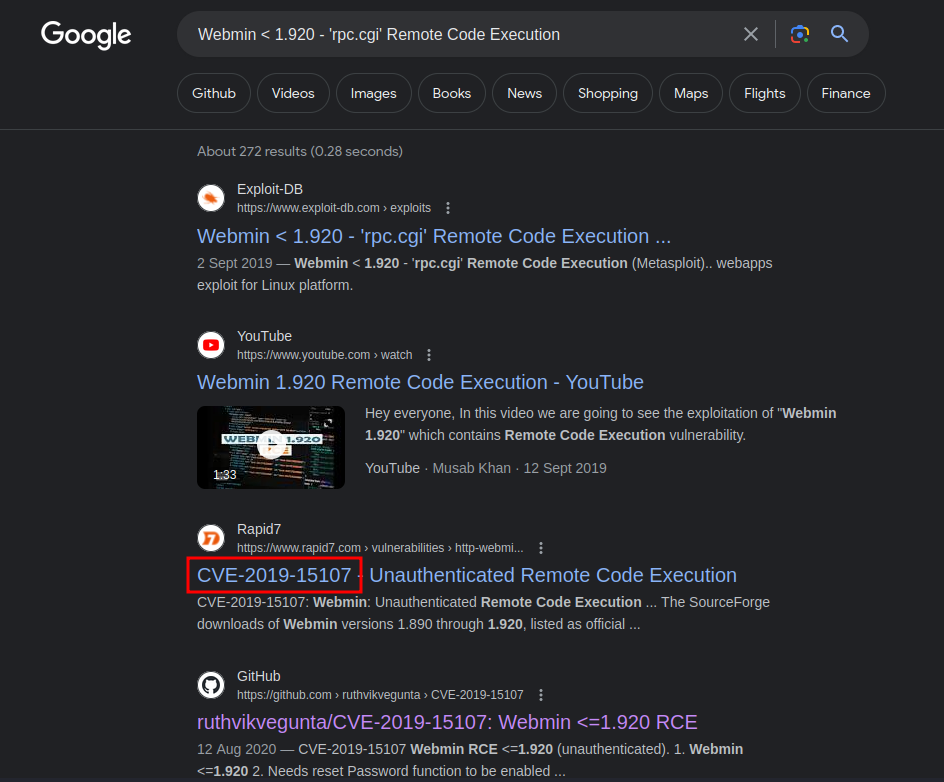Click the Rapid7 site favicon
The height and width of the screenshot is (782, 944).
point(211,538)
